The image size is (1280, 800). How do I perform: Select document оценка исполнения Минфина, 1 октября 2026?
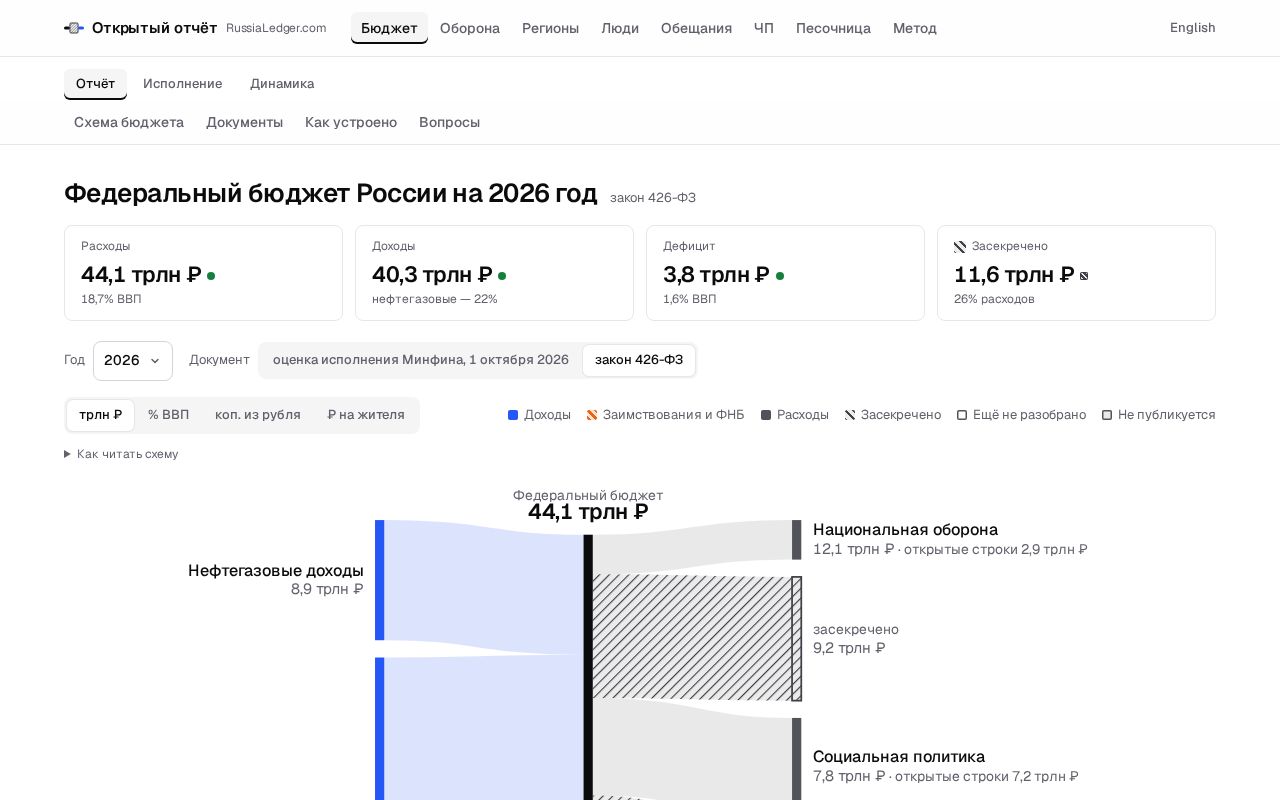tap(421, 360)
